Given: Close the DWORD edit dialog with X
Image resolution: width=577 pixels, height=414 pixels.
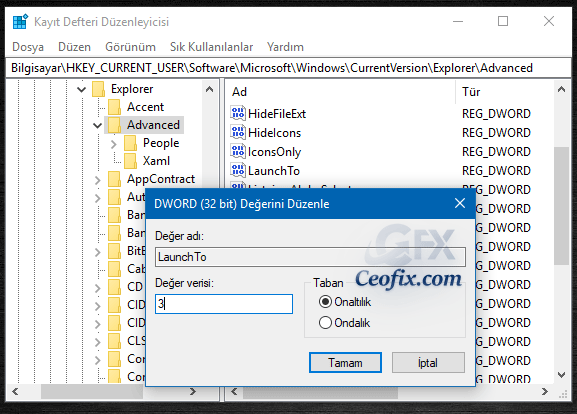Looking at the screenshot, I should tap(460, 203).
